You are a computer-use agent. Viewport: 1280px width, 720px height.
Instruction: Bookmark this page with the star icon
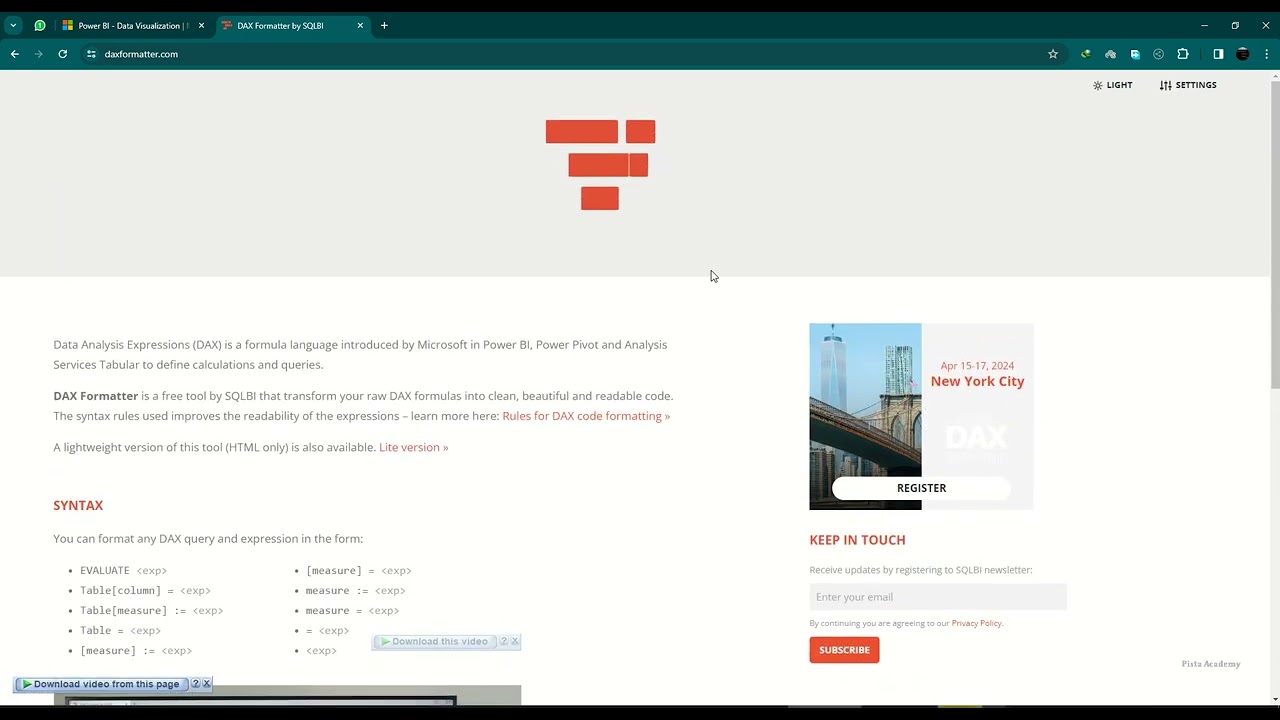tap(1053, 54)
